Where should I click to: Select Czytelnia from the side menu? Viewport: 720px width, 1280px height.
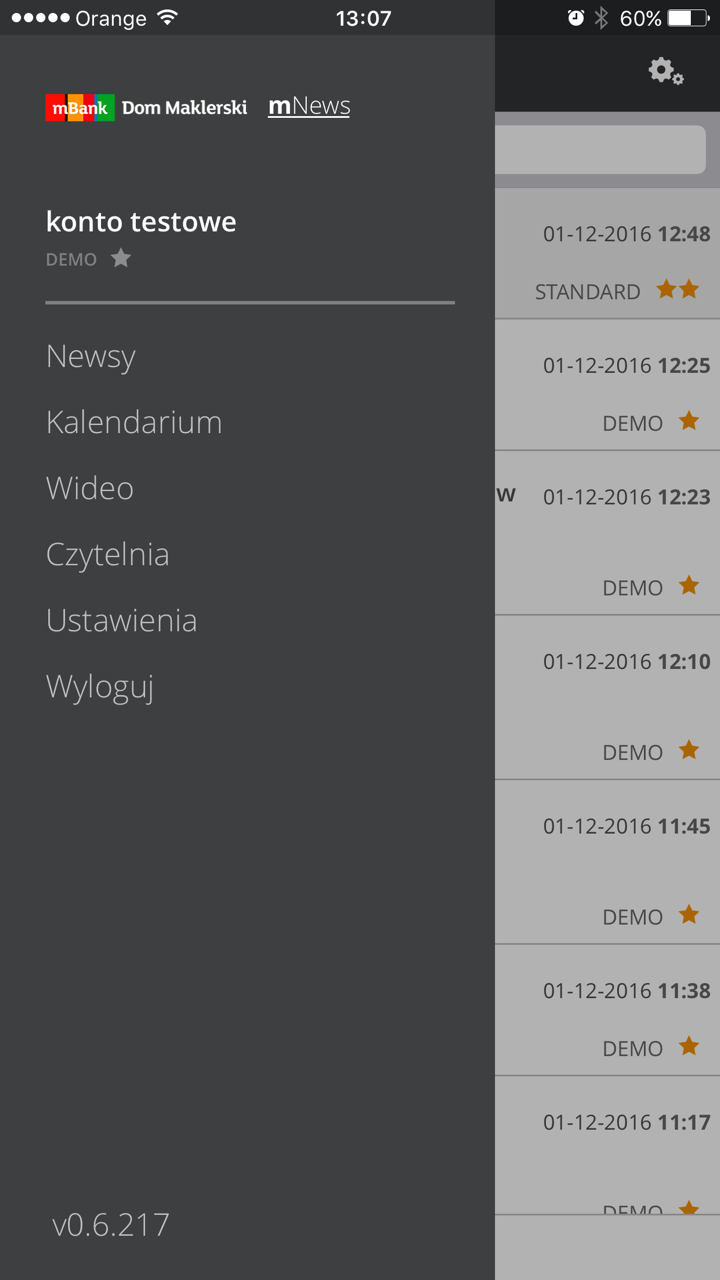108,554
